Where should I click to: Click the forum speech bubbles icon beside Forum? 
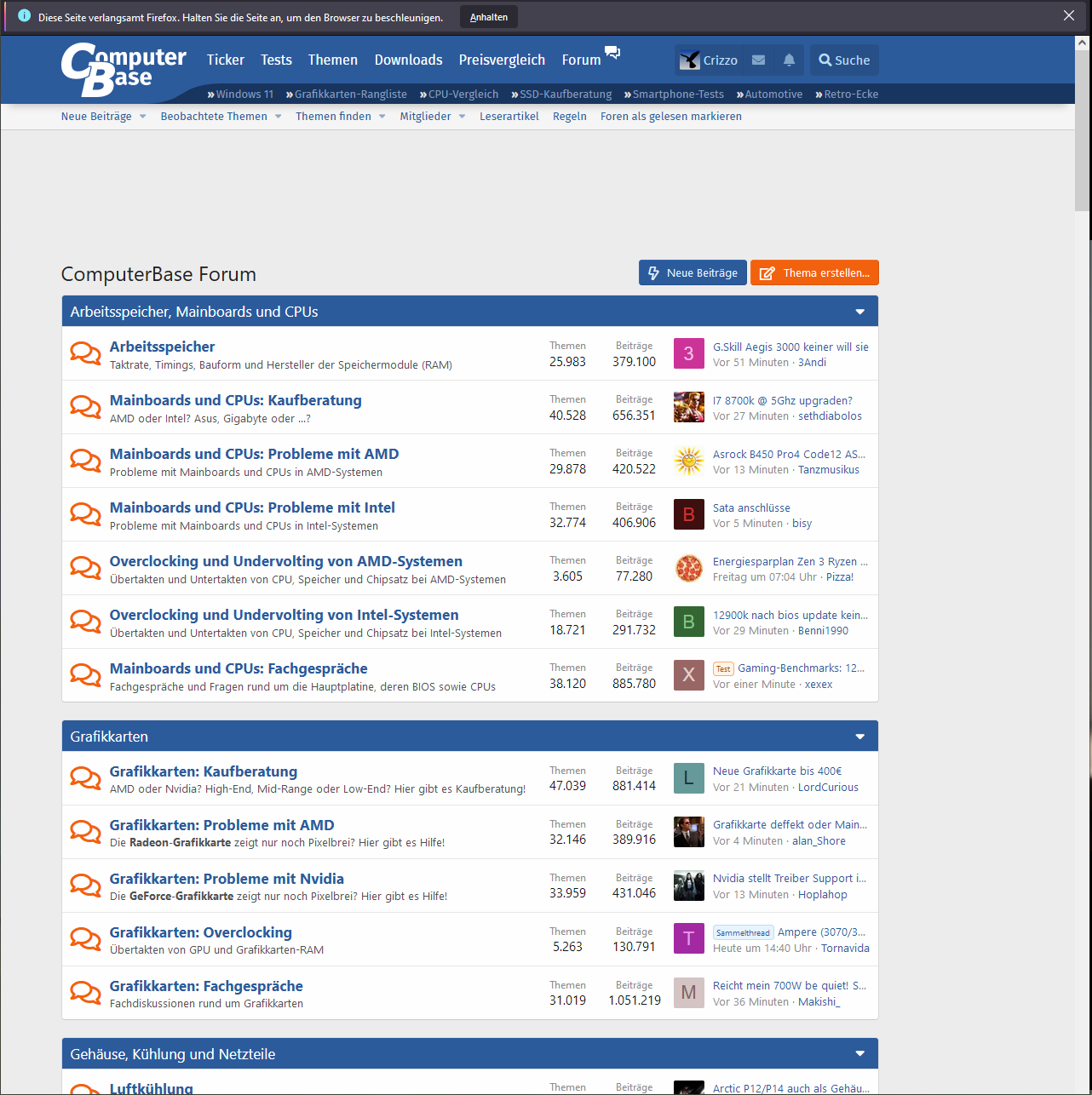[x=612, y=53]
